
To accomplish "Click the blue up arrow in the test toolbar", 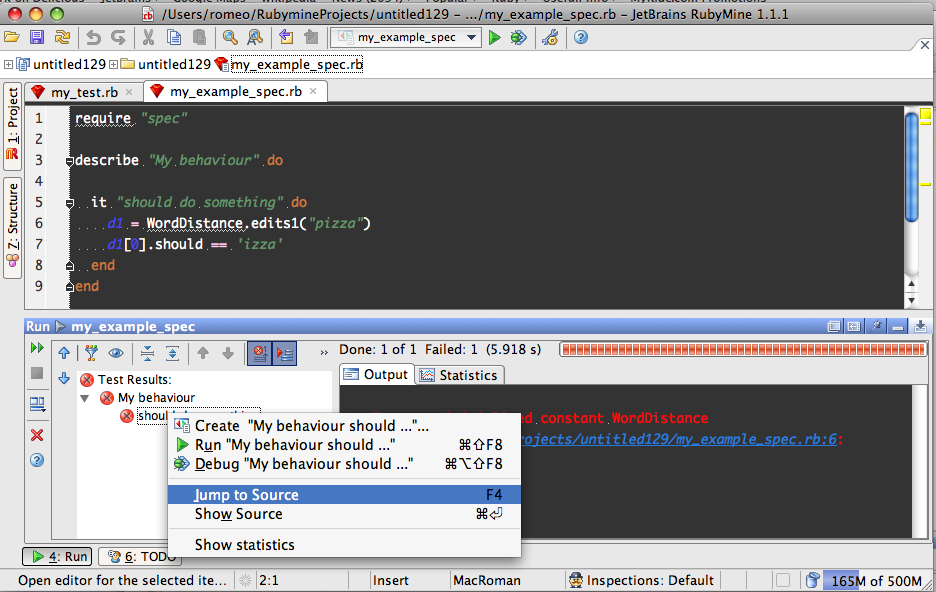I will coord(64,353).
